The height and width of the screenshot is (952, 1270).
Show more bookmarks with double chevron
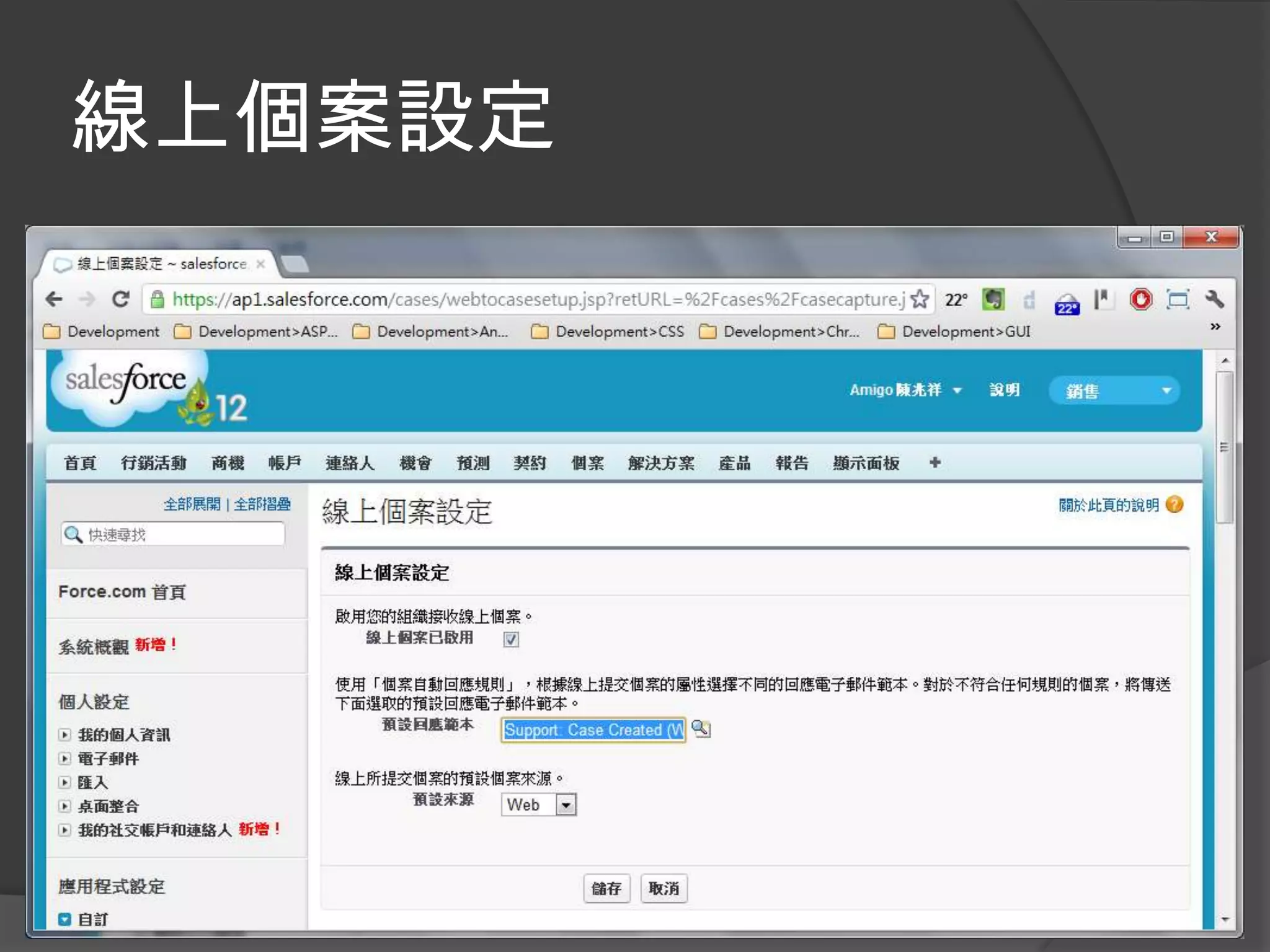pos(1215,327)
